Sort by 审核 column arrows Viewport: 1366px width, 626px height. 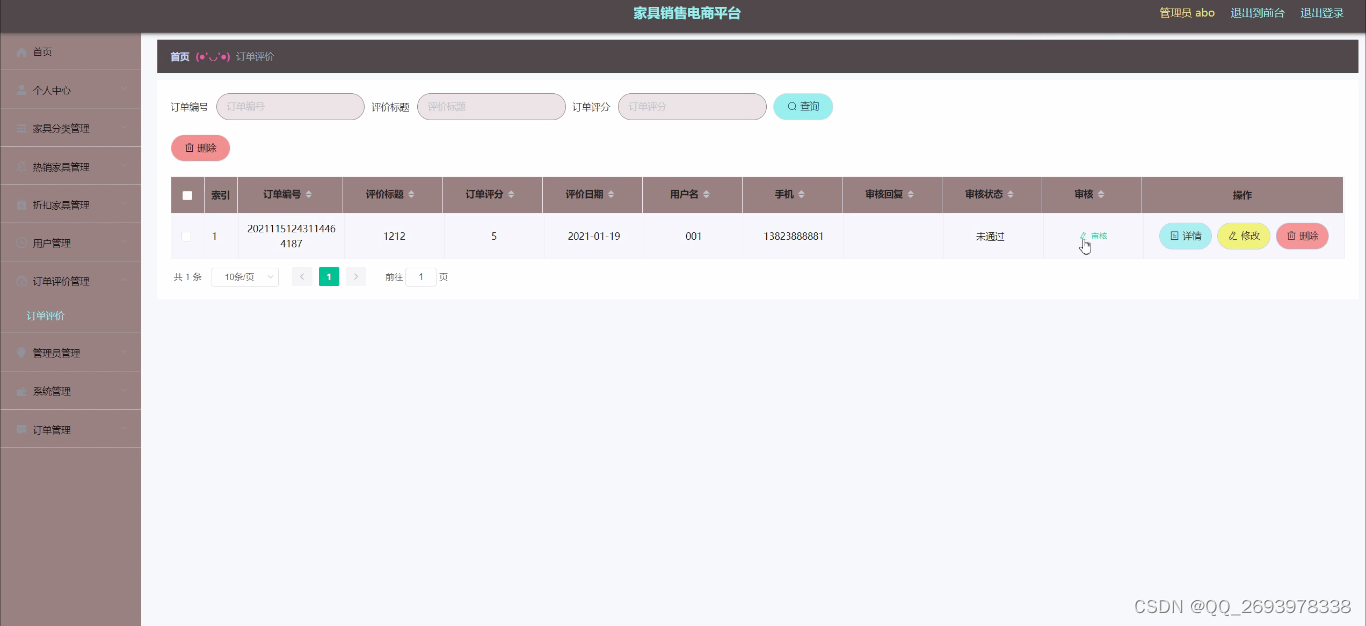(x=1101, y=195)
